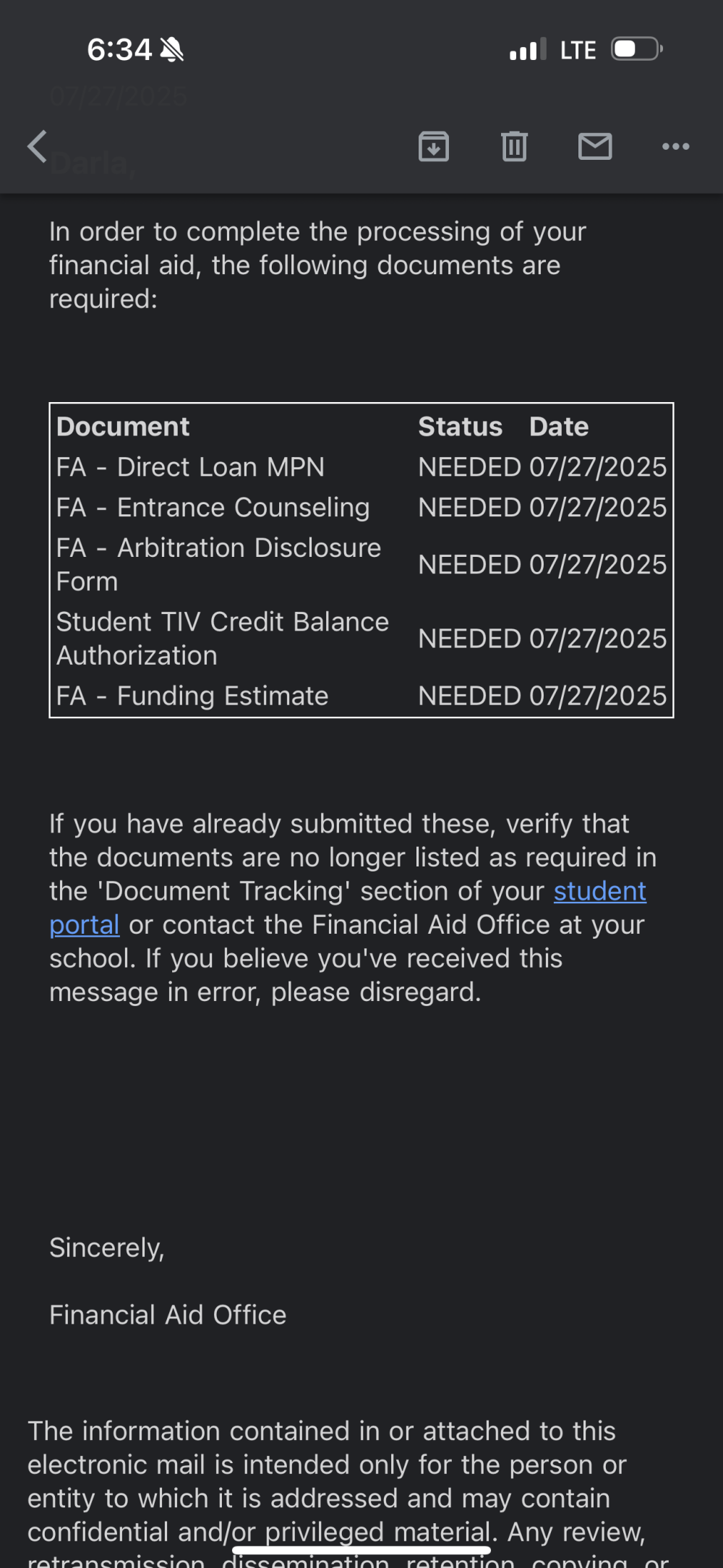Archive this email with the box icon
The width and height of the screenshot is (723, 1568).
434,147
